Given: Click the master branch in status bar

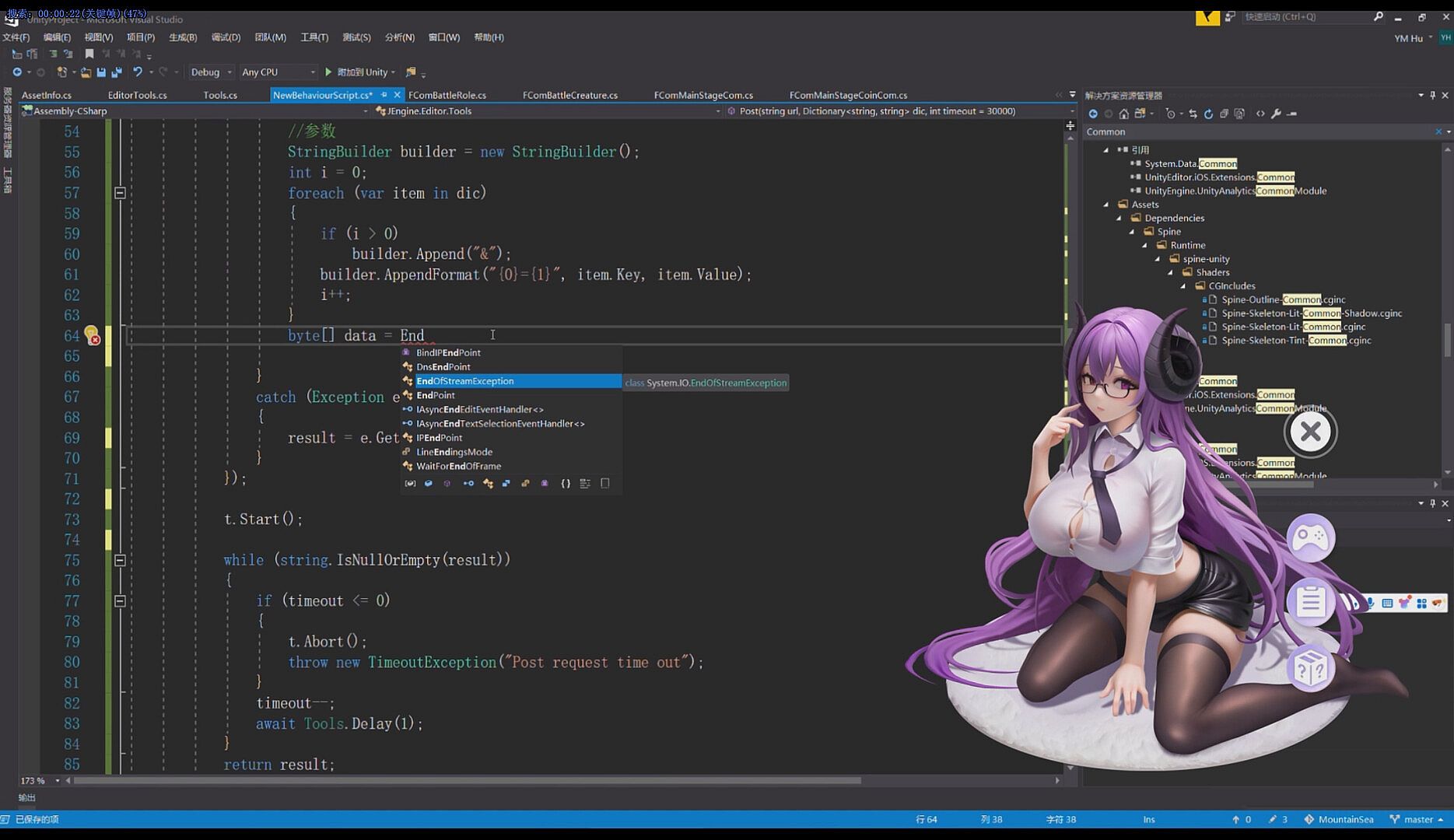Looking at the screenshot, I should coord(1417,819).
